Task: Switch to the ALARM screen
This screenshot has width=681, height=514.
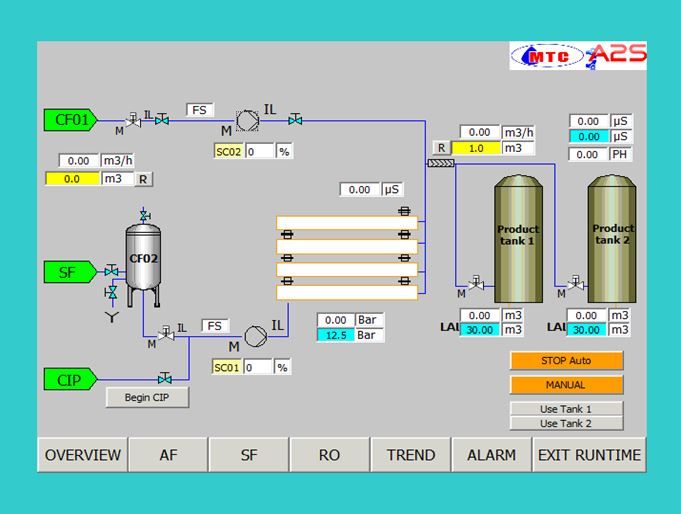Action: tap(492, 455)
